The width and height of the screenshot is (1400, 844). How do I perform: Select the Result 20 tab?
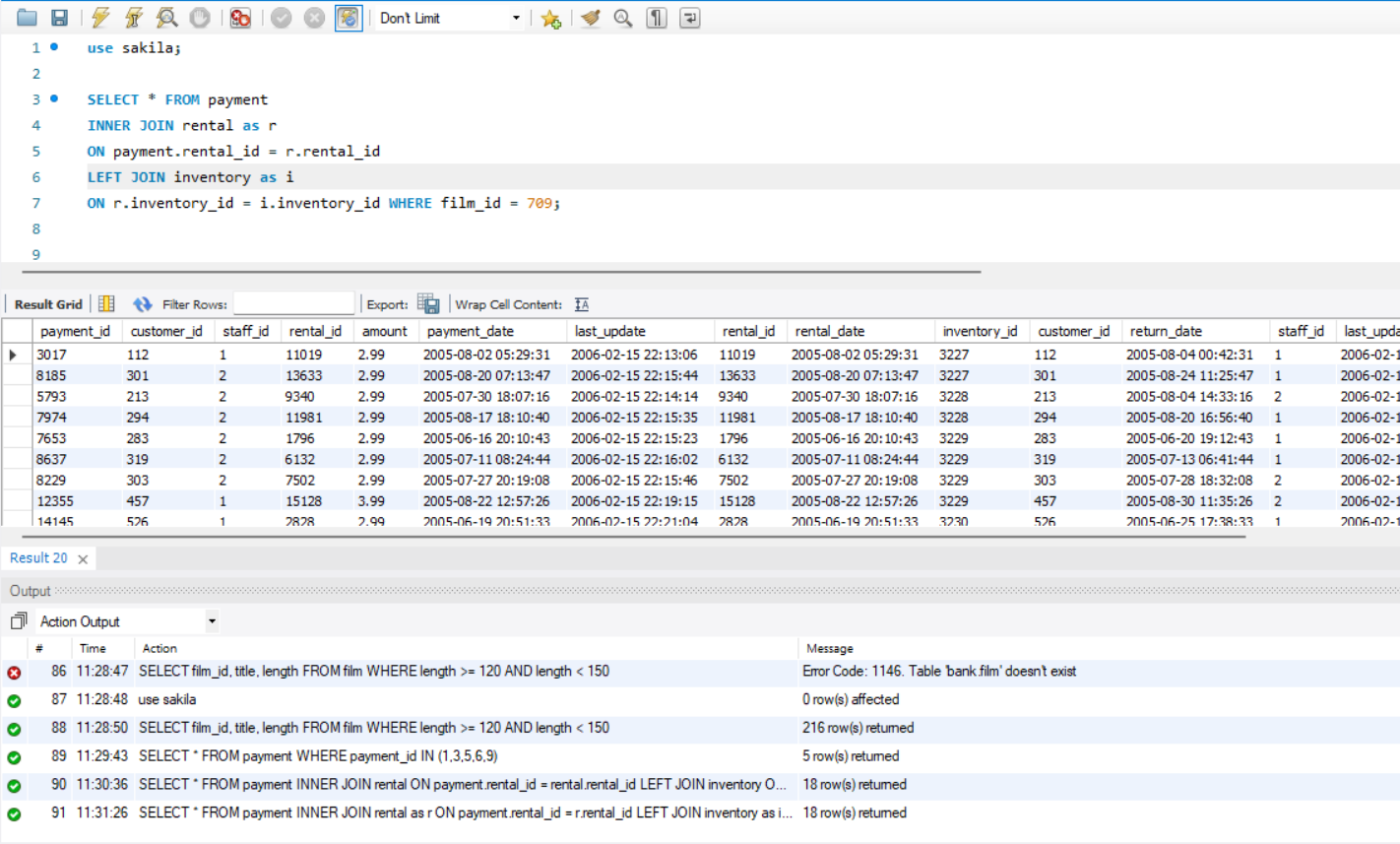(x=38, y=558)
